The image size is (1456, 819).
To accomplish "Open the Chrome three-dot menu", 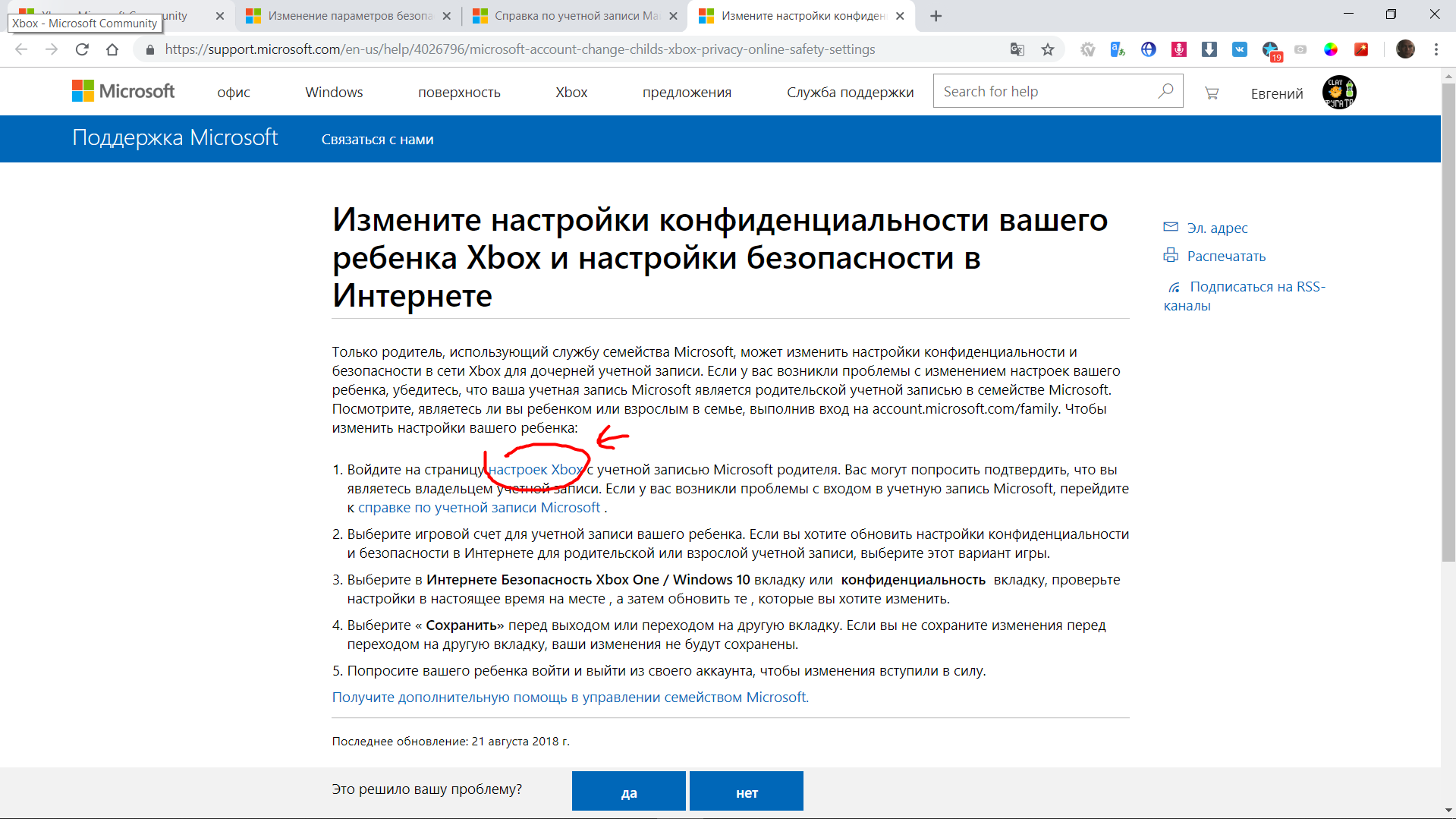I will pyautogui.click(x=1436, y=49).
